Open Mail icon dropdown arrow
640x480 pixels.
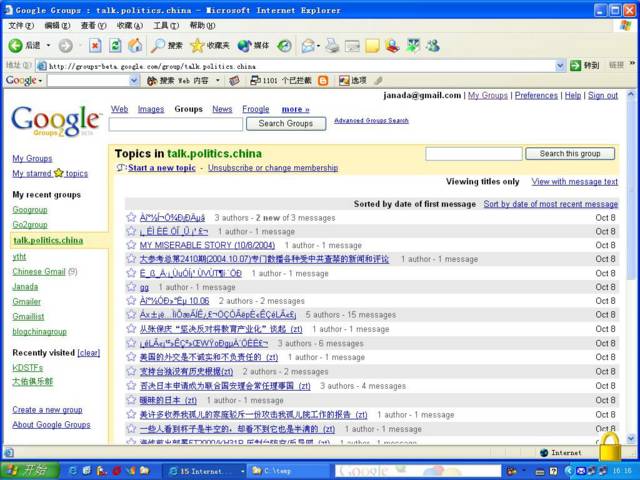(x=318, y=46)
